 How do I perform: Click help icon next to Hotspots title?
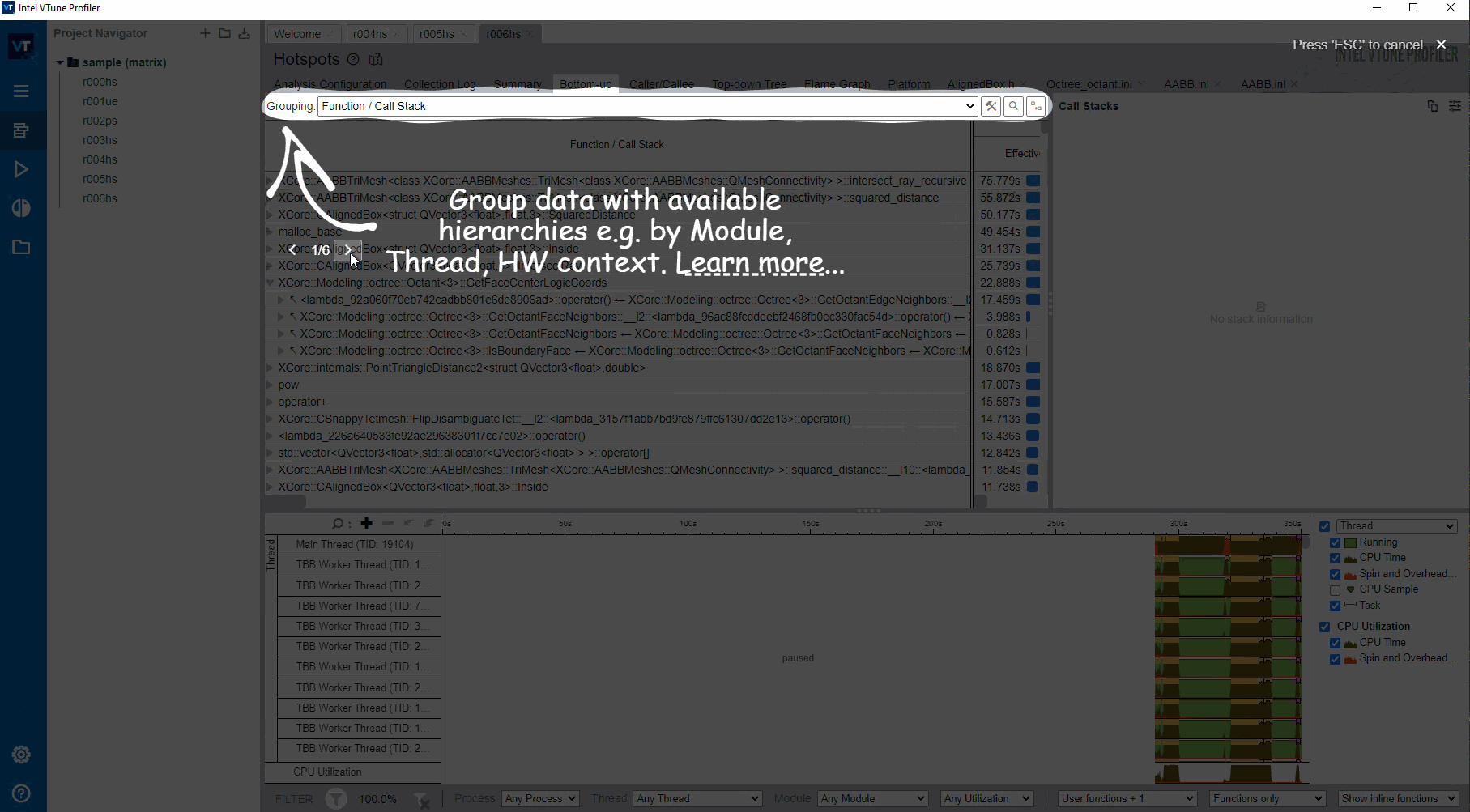pos(352,59)
